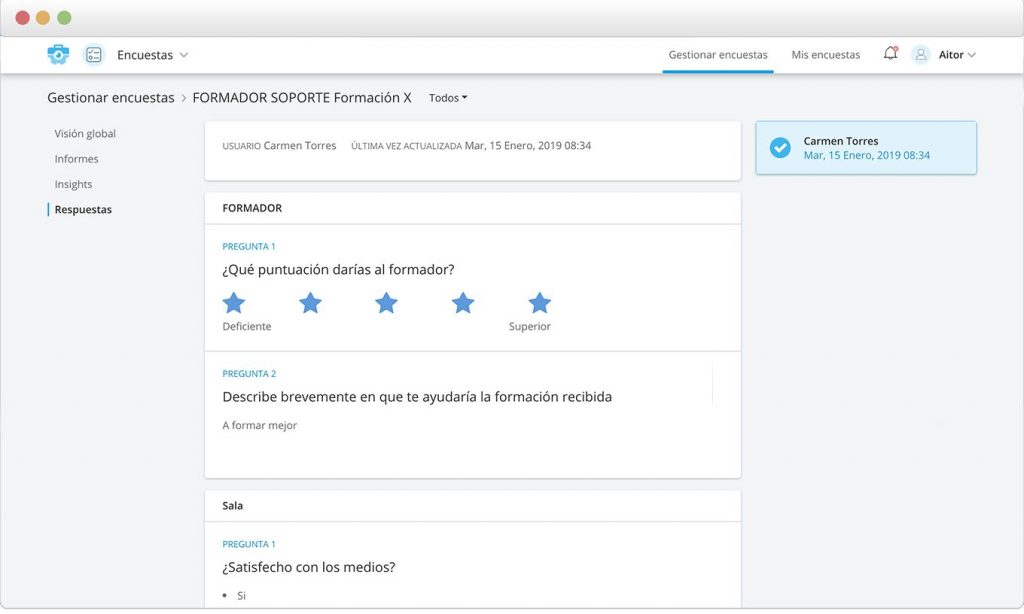Click USUARIO Carmen Torres in header card
This screenshot has width=1024, height=614.
[279, 146]
